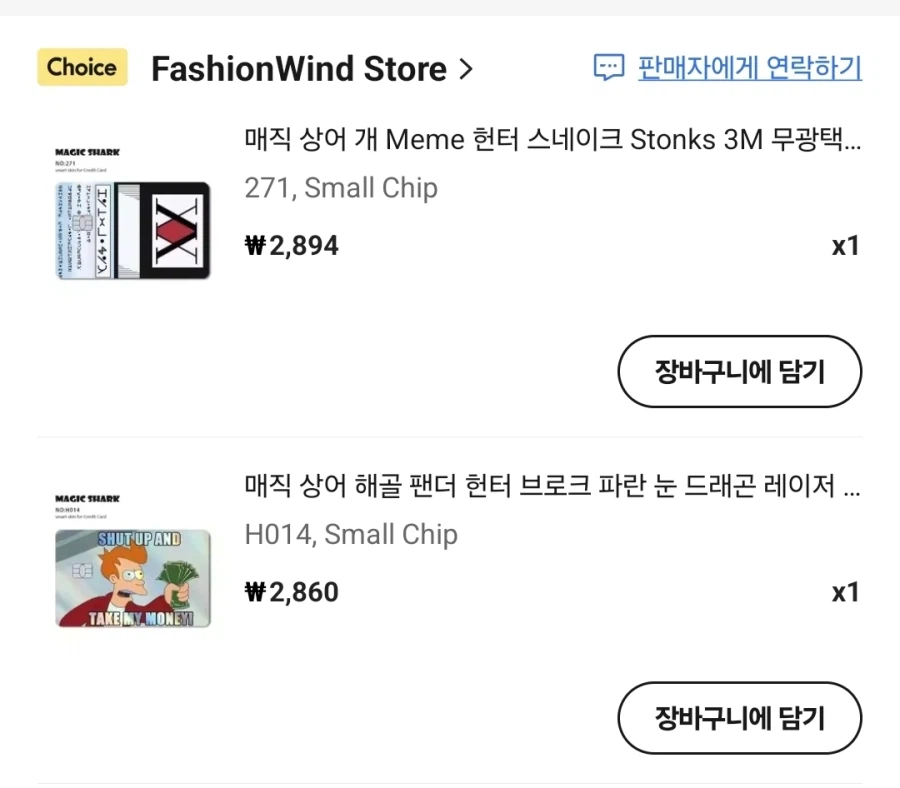Click the ₩2,860 price
This screenshot has width=900, height=788.
[292, 592]
